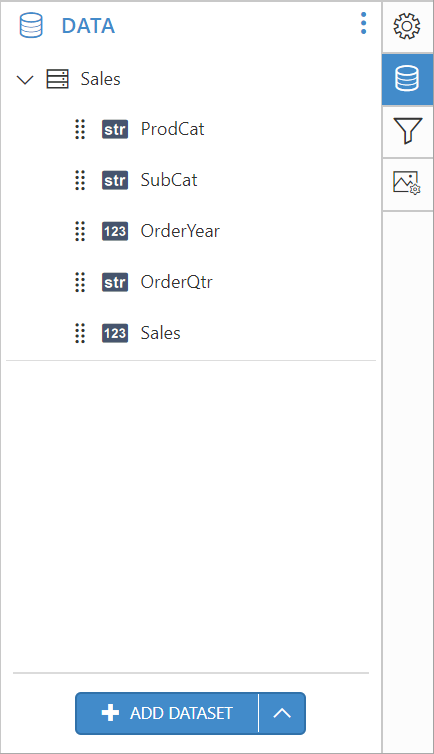434x754 pixels.
Task: Open the image settings panel
Action: (x=407, y=184)
